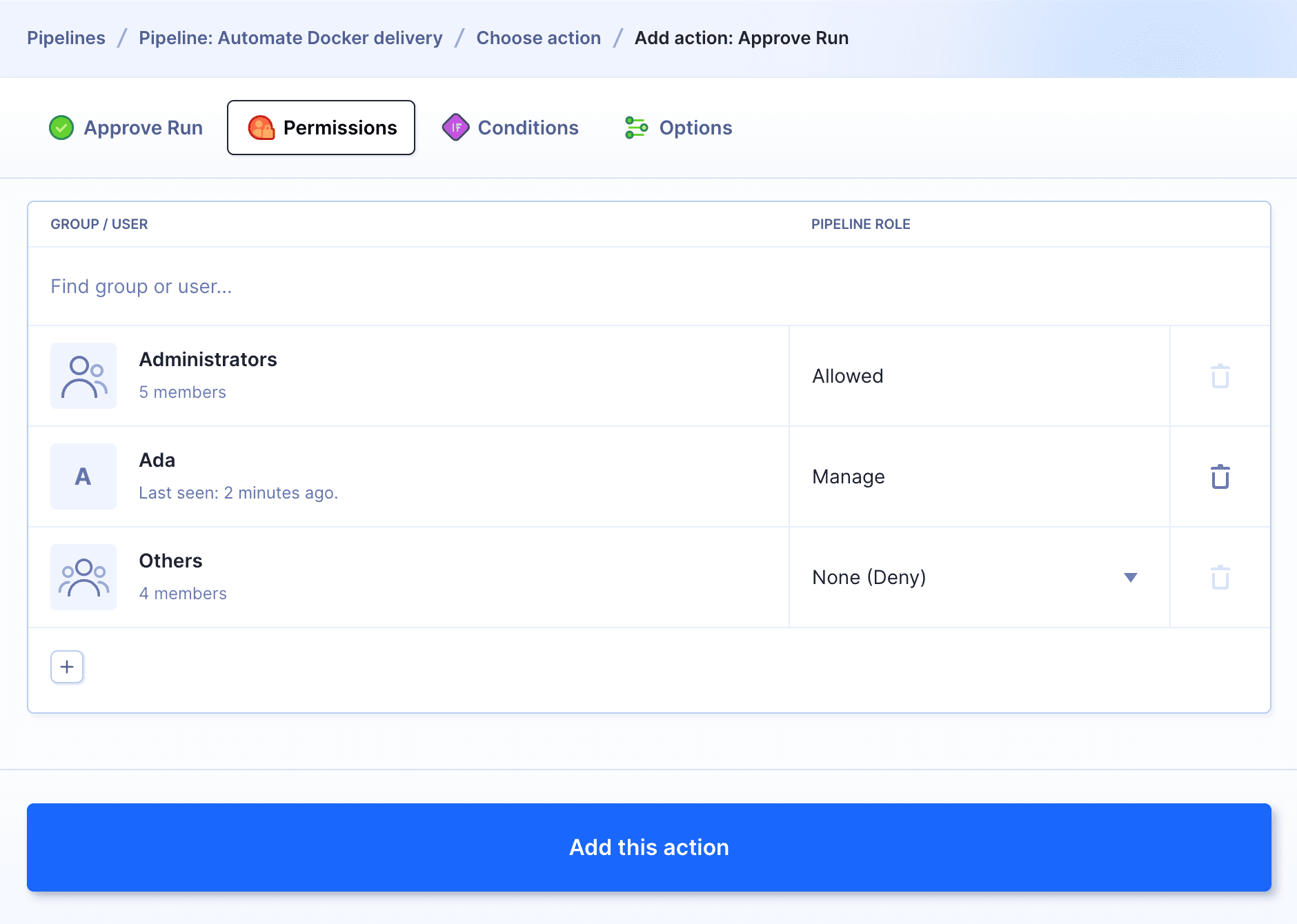Click the Administrators group avatar icon
1297x924 pixels.
[83, 376]
